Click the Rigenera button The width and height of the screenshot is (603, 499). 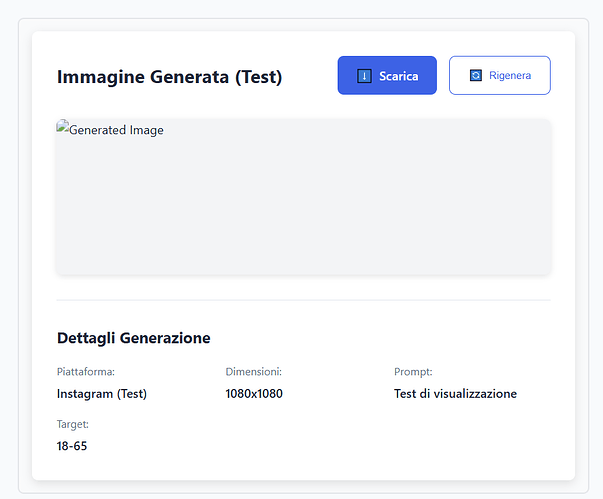click(500, 75)
